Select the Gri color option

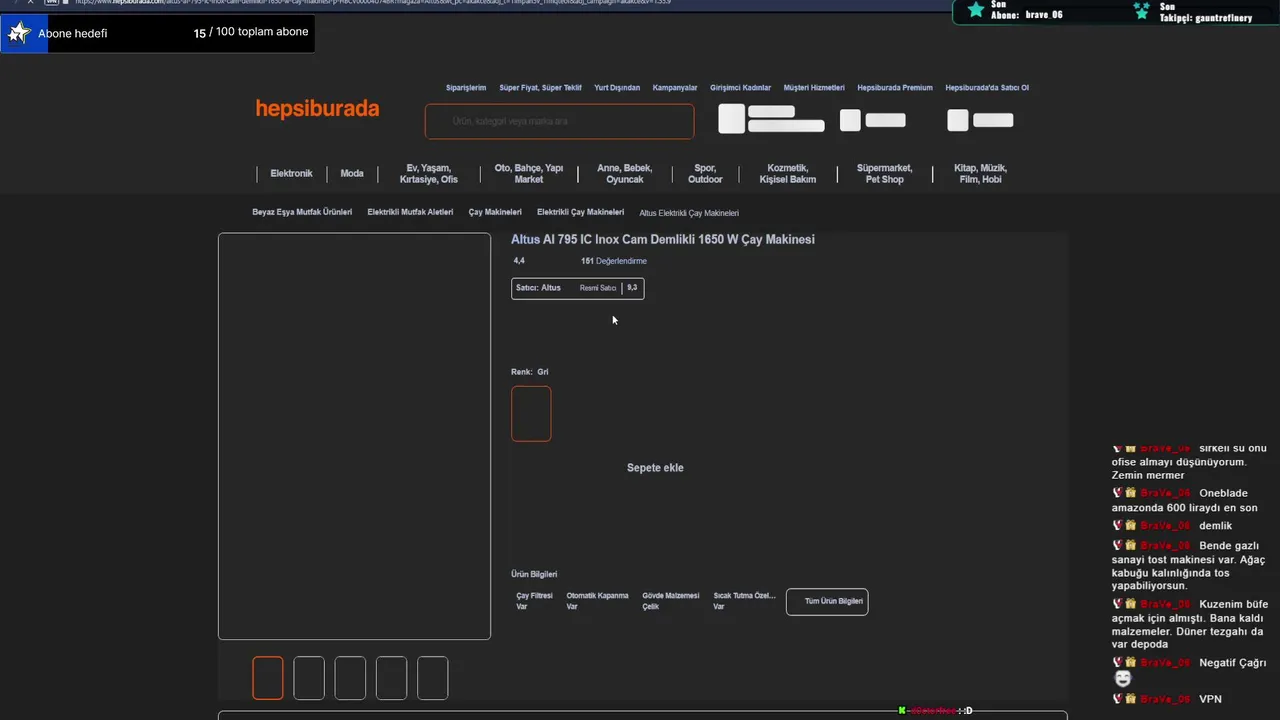coord(531,414)
